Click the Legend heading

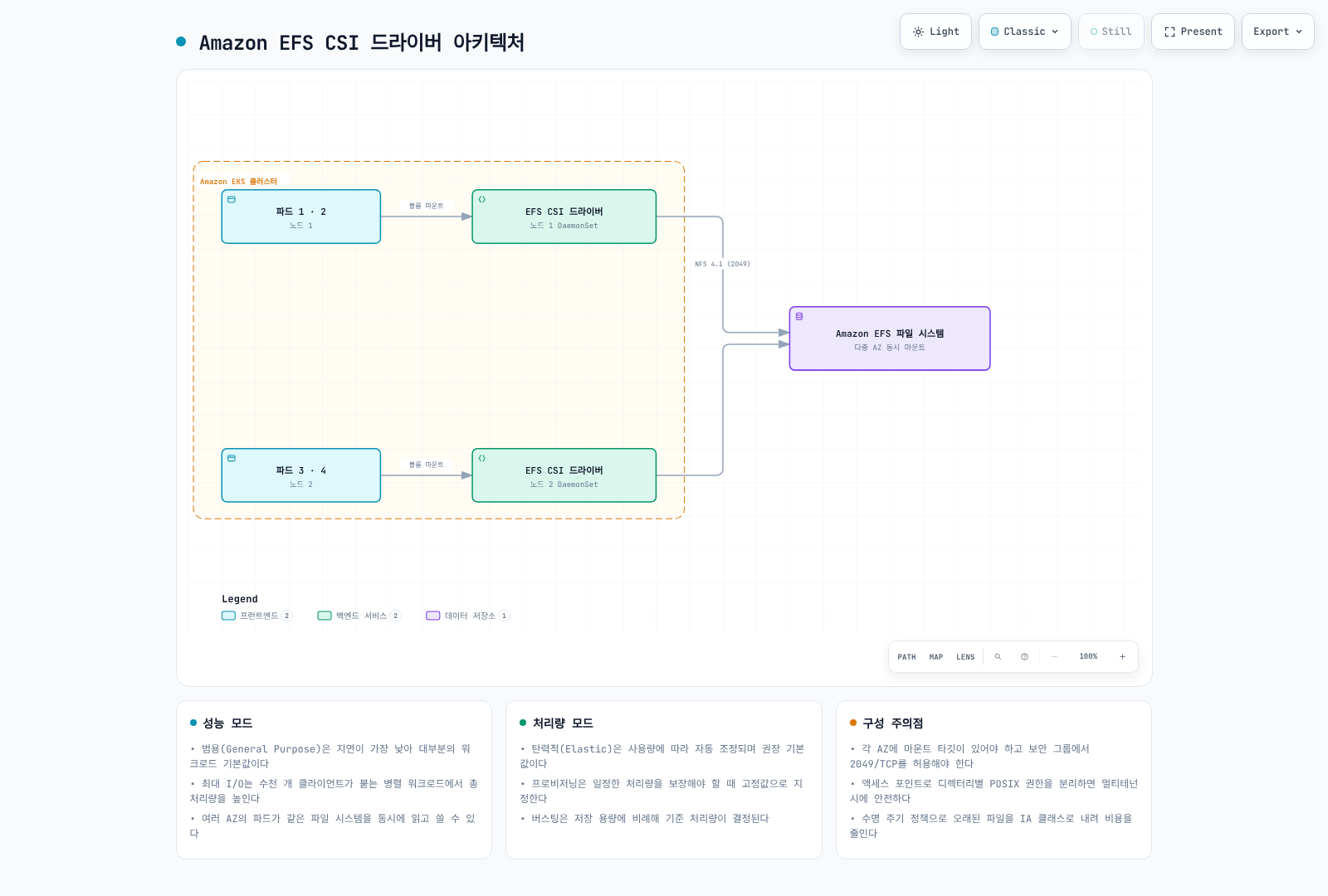click(240, 599)
